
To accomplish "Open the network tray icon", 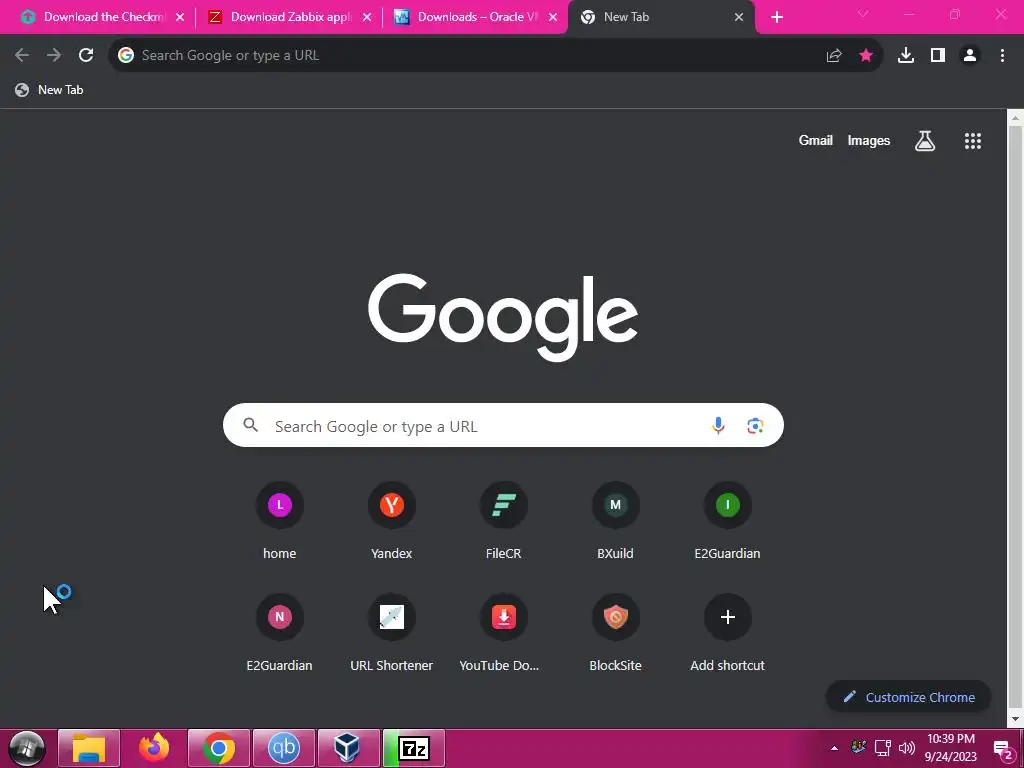I will [x=882, y=748].
